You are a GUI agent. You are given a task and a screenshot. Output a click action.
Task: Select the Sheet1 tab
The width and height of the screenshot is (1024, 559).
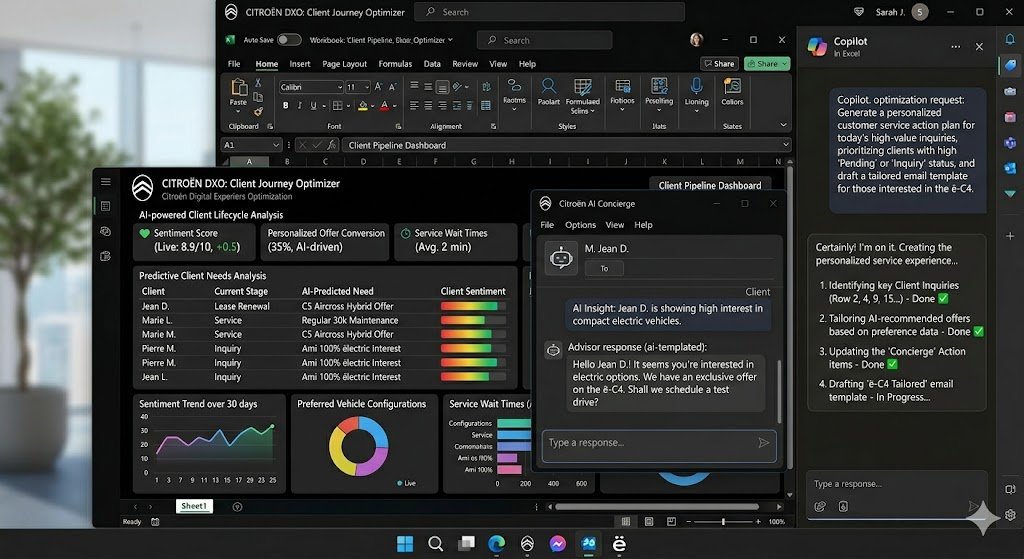(x=194, y=506)
